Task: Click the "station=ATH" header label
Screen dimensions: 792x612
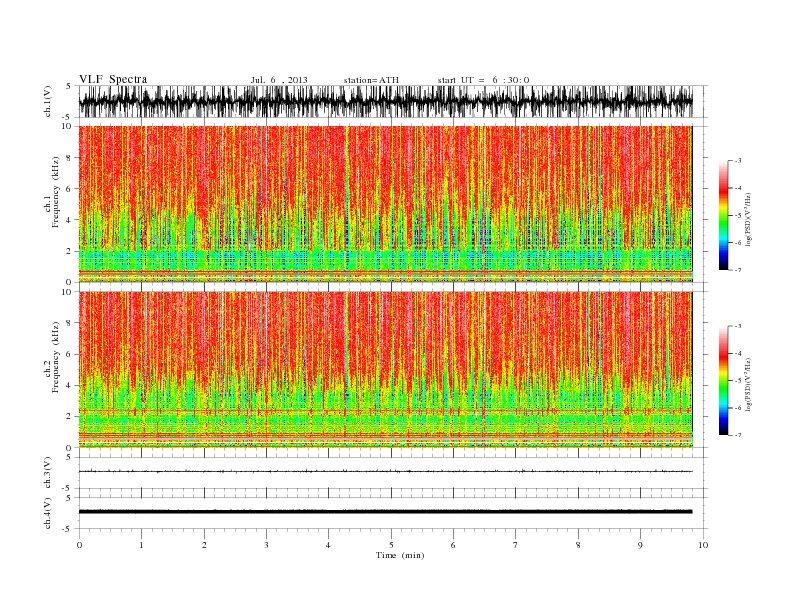Action: coord(371,80)
